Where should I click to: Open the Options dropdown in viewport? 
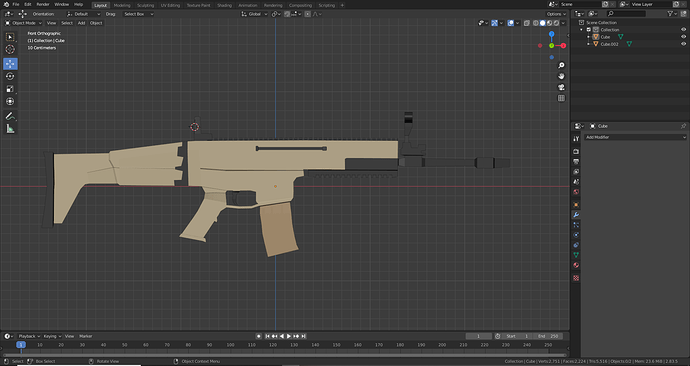556,14
